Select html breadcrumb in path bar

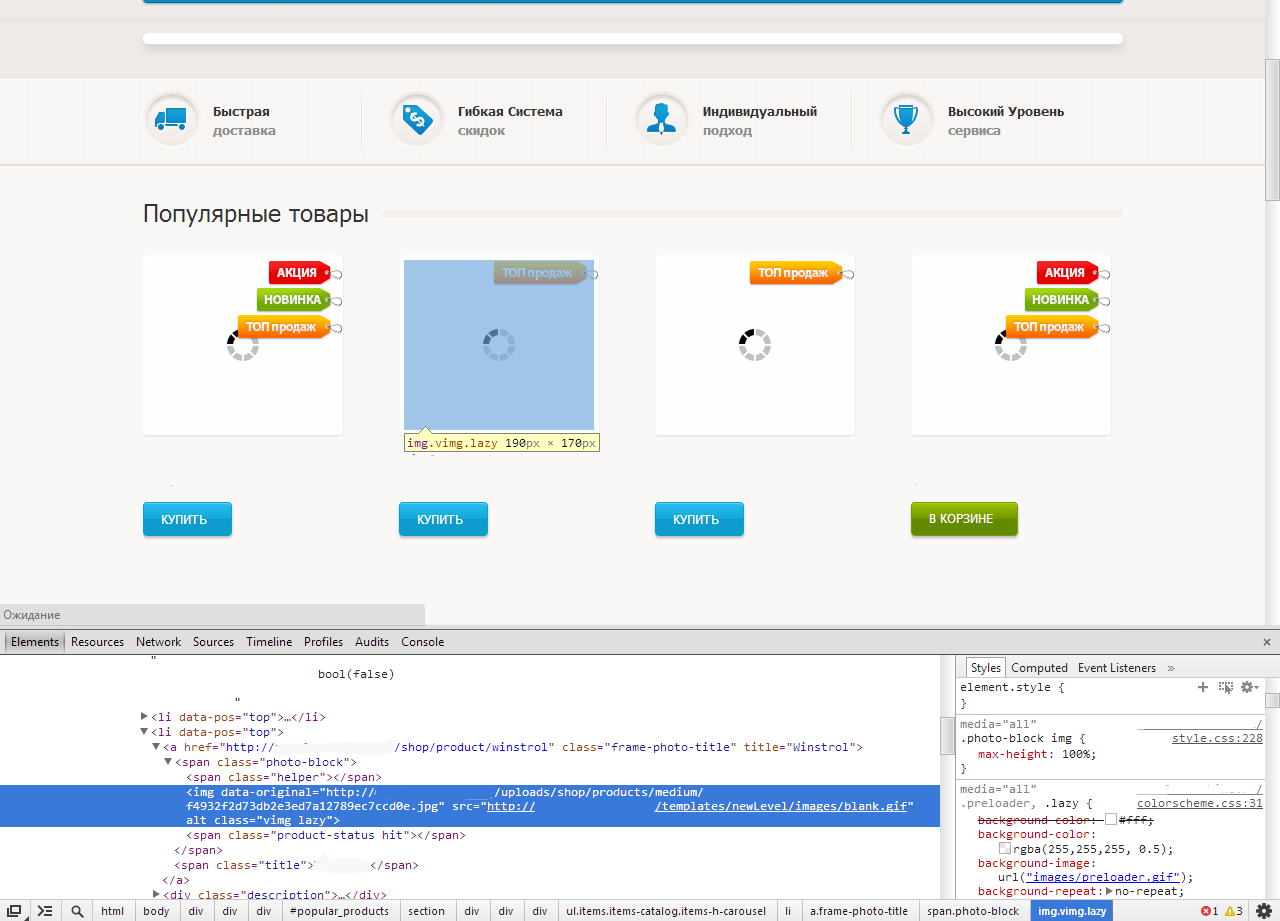pyautogui.click(x=113, y=911)
